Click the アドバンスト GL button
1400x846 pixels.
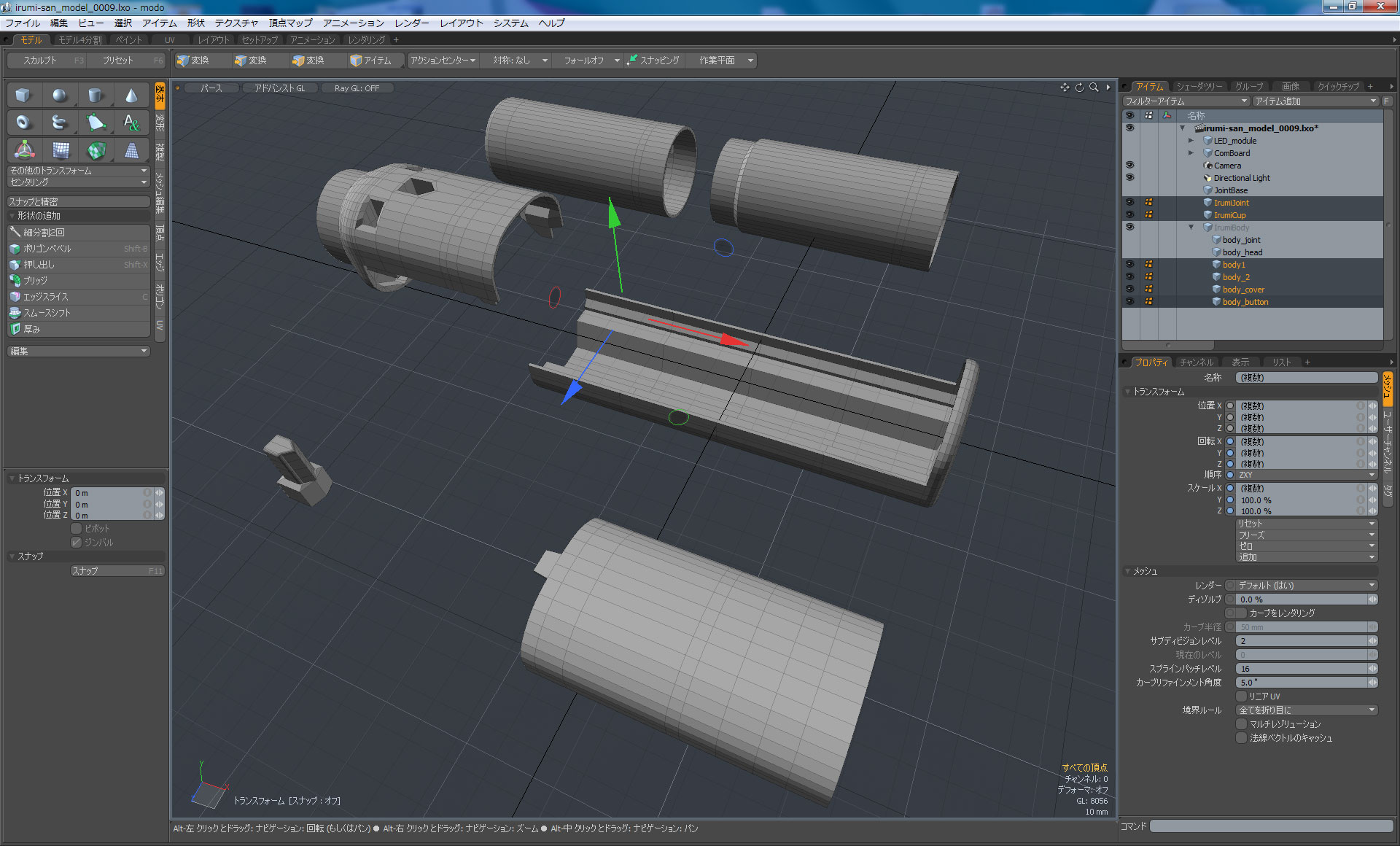(x=280, y=88)
